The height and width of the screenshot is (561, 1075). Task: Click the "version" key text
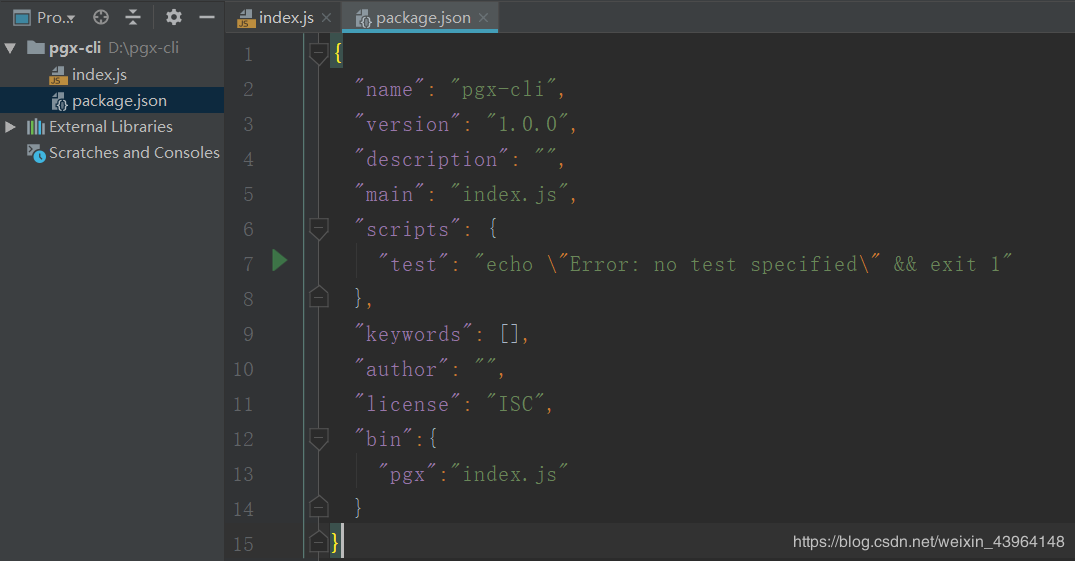coord(407,124)
